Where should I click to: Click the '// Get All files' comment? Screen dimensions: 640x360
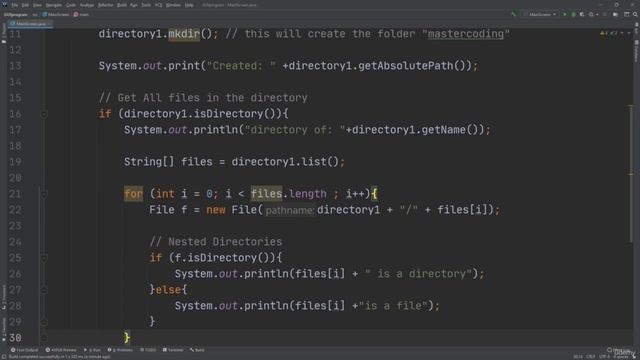click(203, 98)
